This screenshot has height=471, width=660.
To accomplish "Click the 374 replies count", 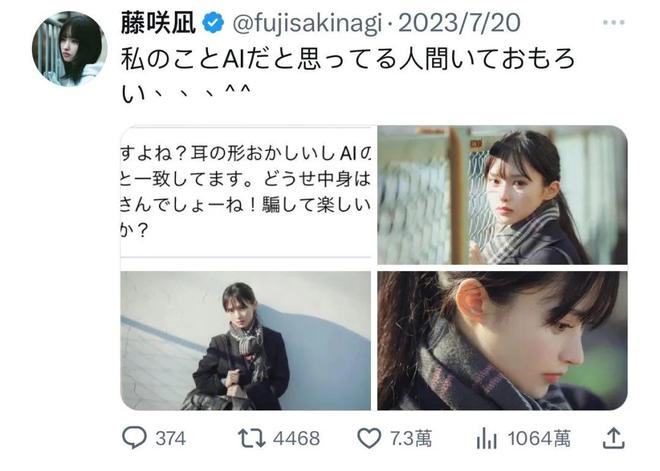I will 170,439.
